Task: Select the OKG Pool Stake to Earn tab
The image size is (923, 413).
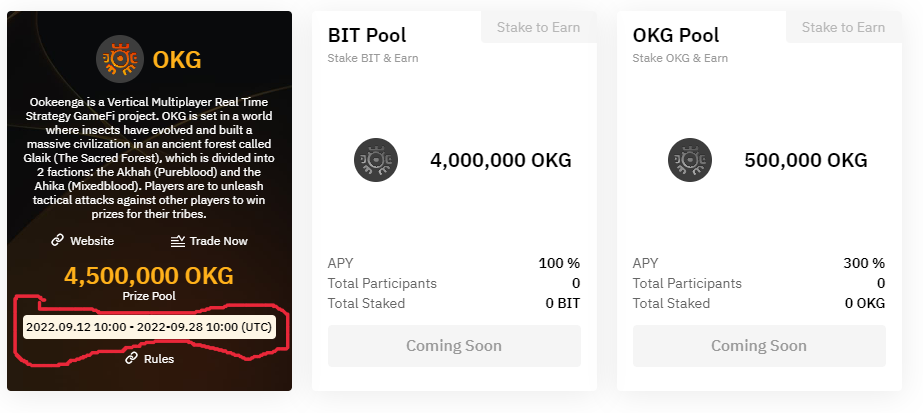Action: pos(843,27)
